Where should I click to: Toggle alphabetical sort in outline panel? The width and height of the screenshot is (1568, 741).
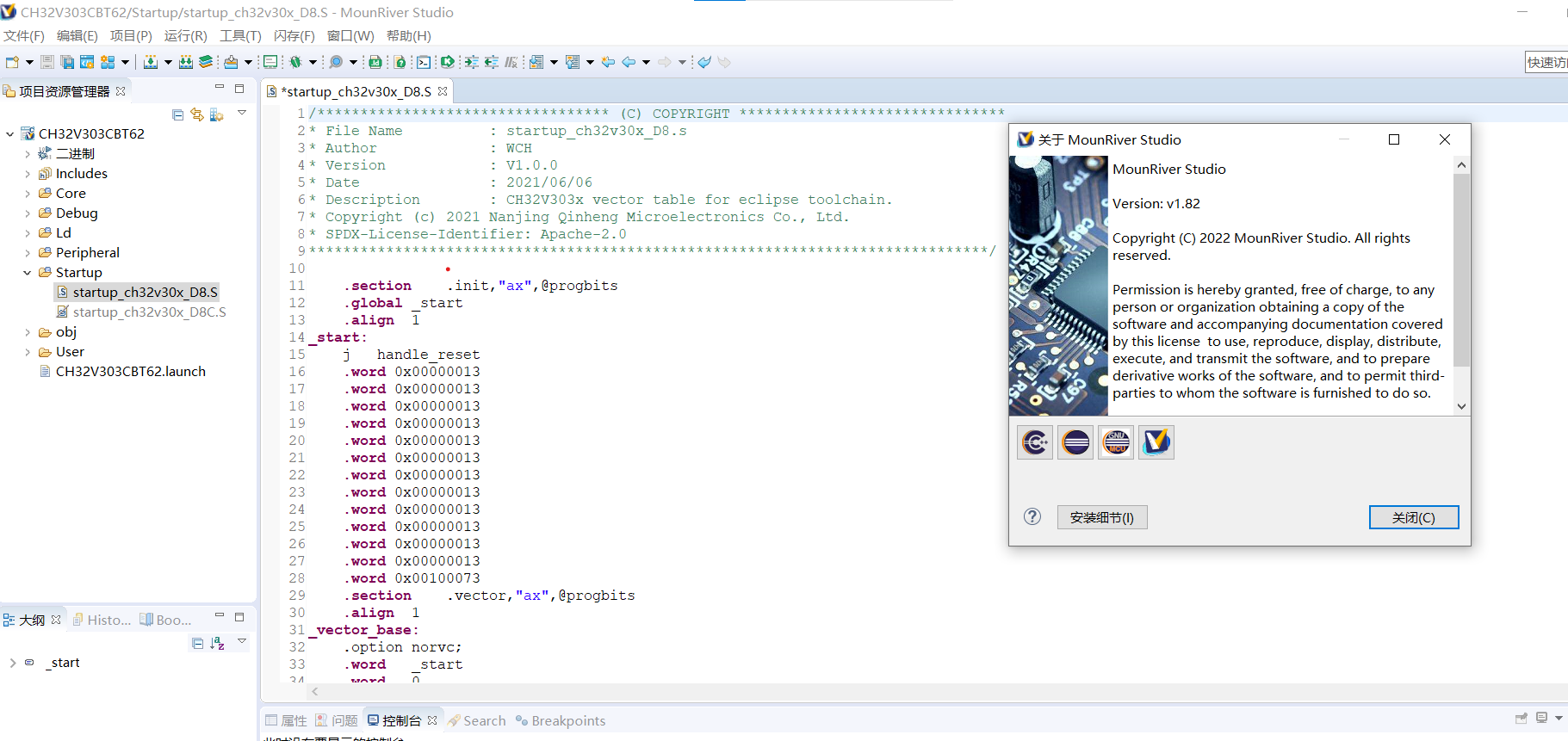pyautogui.click(x=217, y=643)
